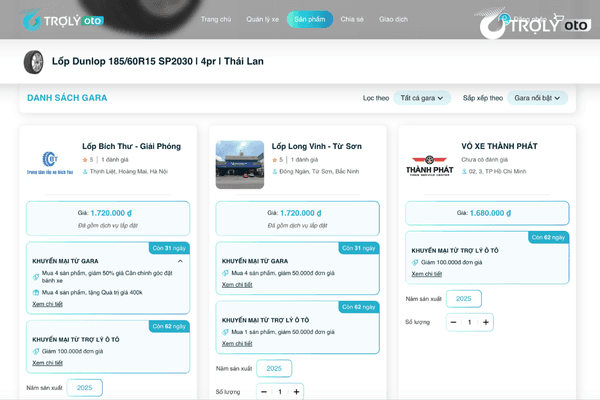The image size is (600, 400).
Task: Click plus icon in Long Vinh quantity
Action: click(296, 392)
